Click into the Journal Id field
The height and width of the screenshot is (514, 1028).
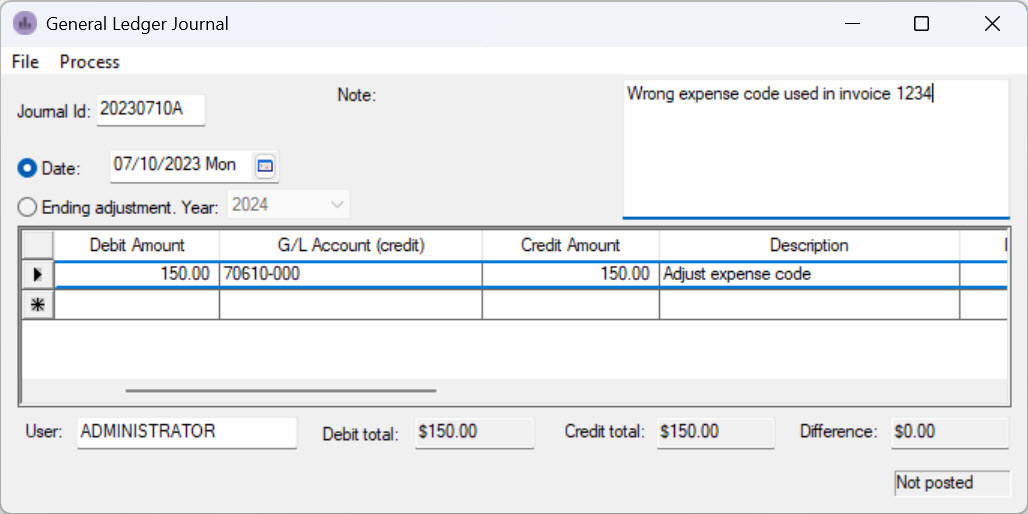pos(151,110)
